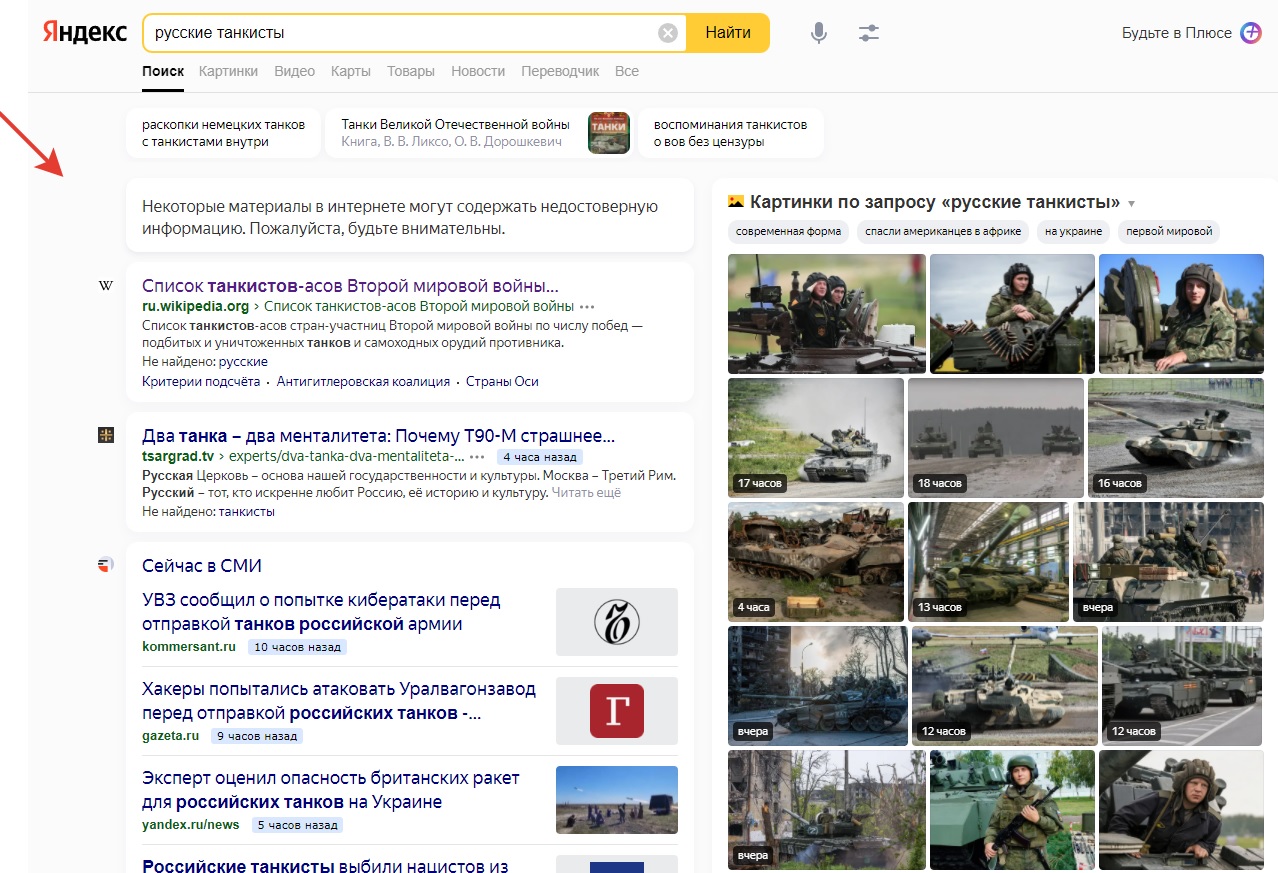
Task: Switch to the Новости tab
Action: 478,71
